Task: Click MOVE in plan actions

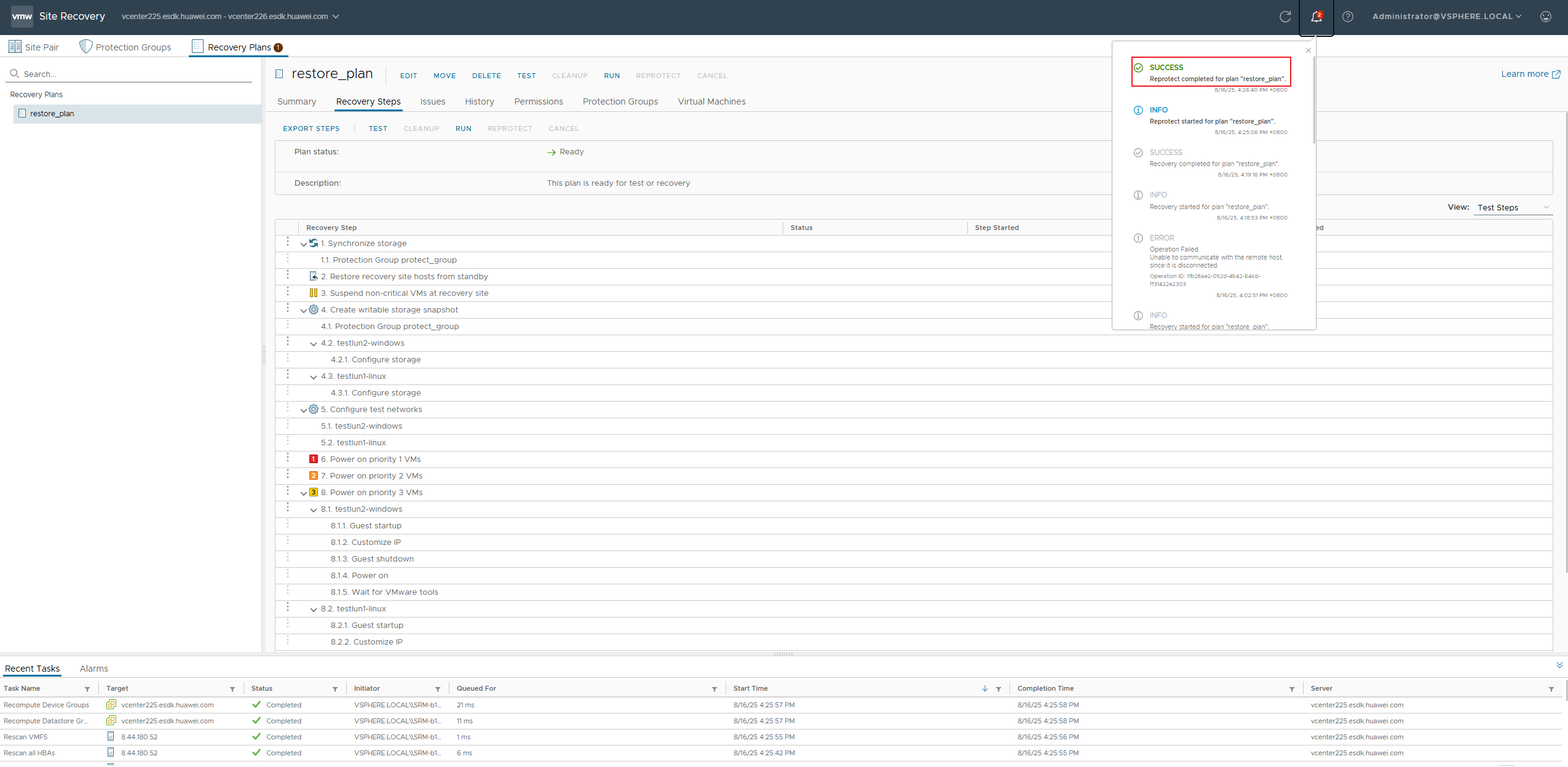Action: pos(445,76)
